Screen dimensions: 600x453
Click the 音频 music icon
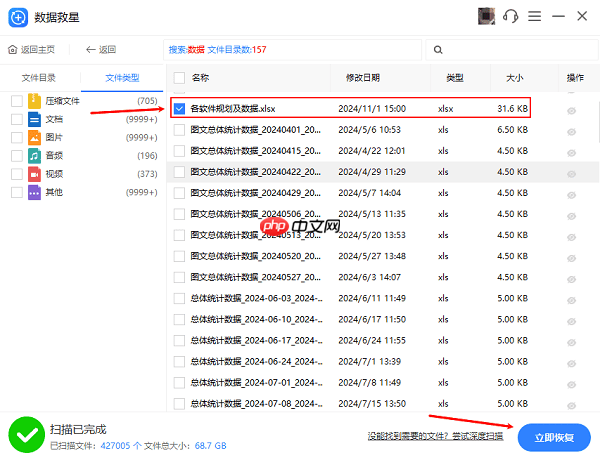coord(34,156)
